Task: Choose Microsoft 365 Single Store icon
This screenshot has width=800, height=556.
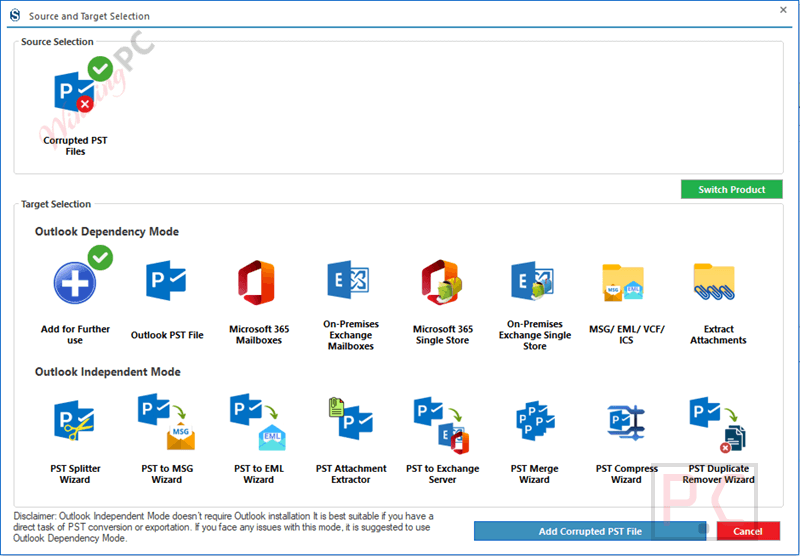Action: pos(441,282)
